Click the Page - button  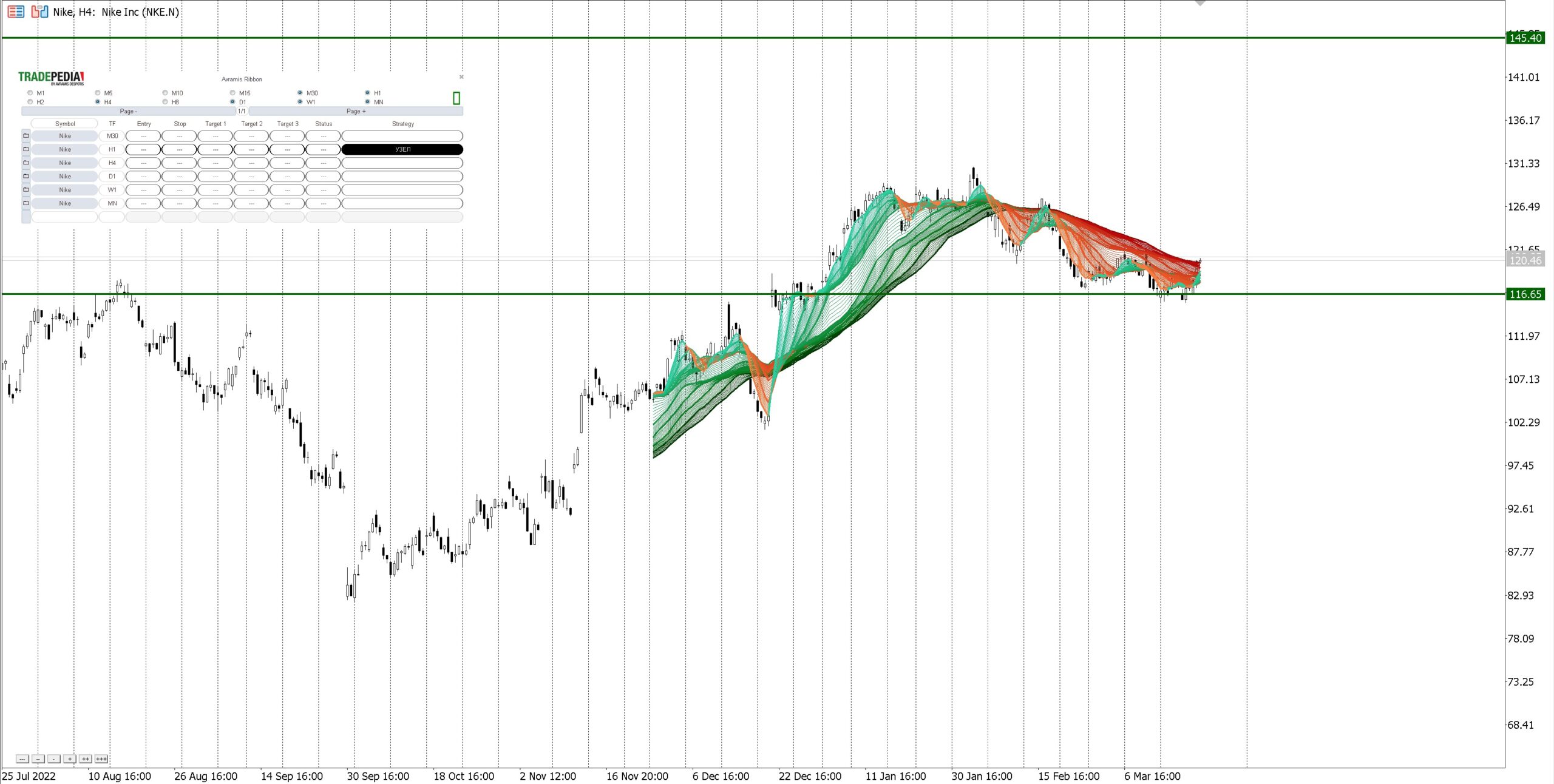[x=128, y=111]
